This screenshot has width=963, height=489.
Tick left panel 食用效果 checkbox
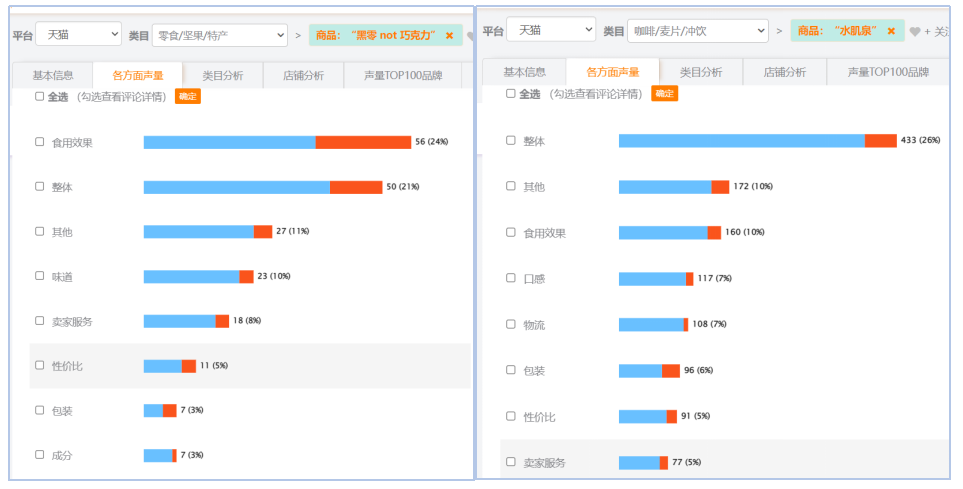click(40, 142)
